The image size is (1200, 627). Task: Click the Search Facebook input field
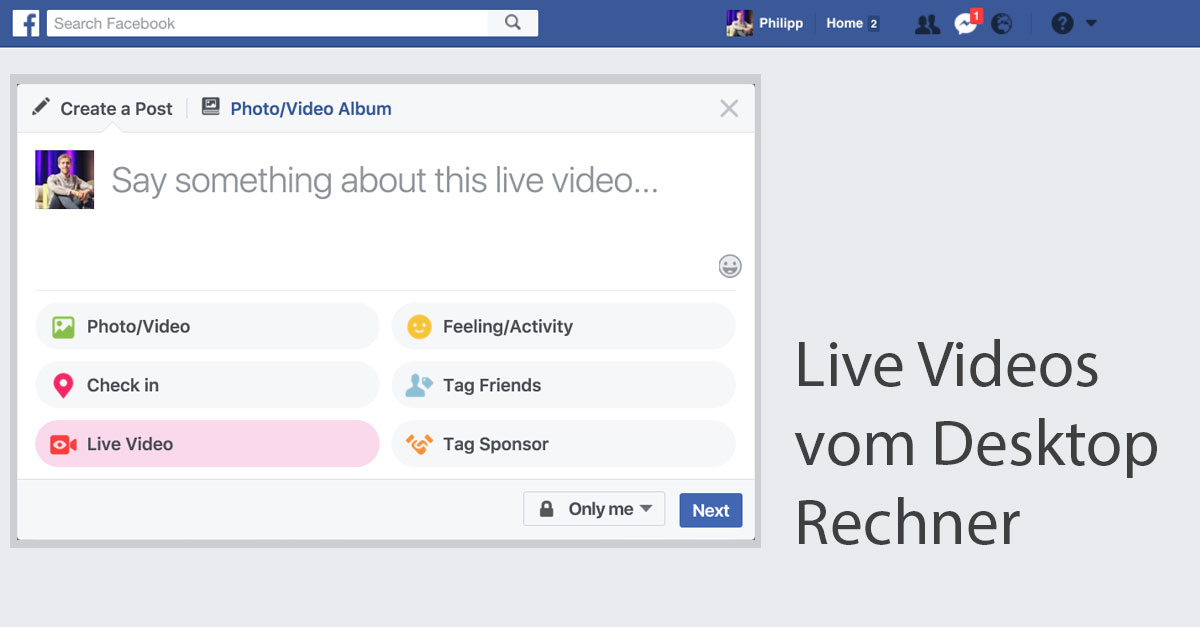[x=268, y=23]
